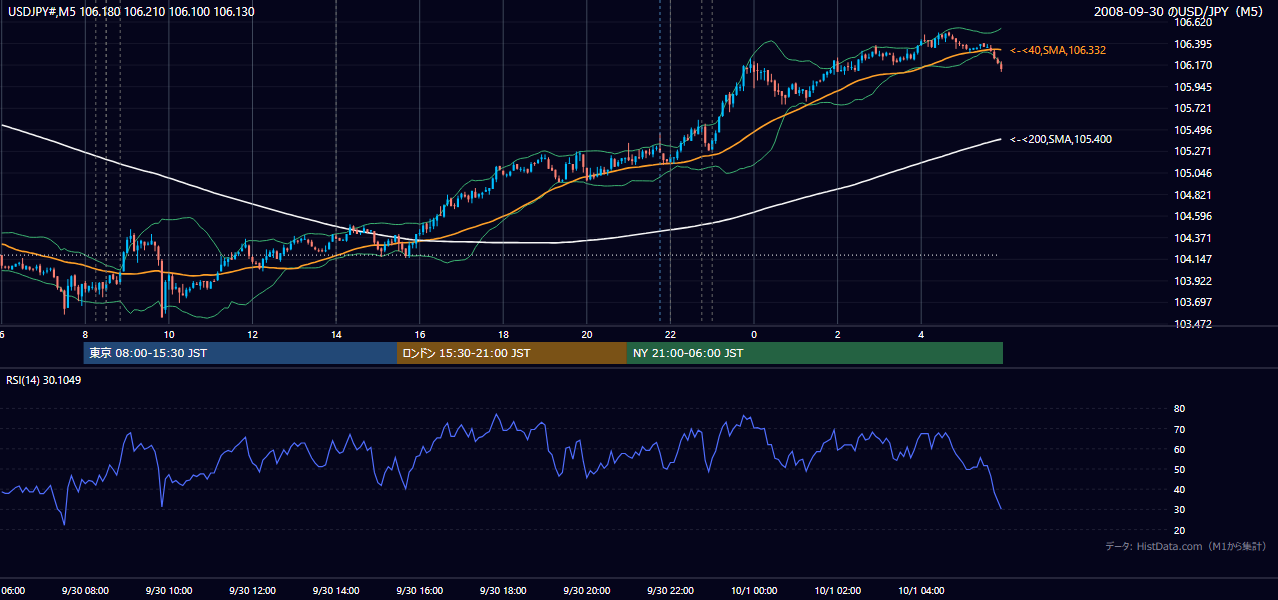Click price axis label 105.721

coord(1194,108)
